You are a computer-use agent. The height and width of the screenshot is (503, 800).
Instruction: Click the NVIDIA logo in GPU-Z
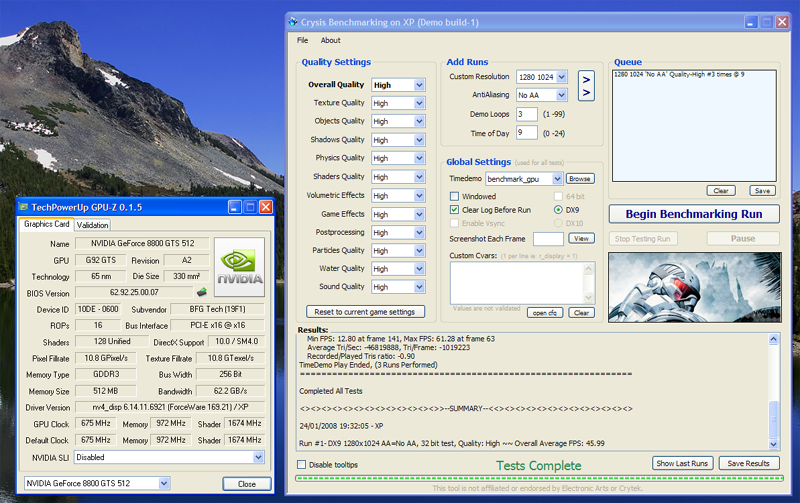click(239, 267)
